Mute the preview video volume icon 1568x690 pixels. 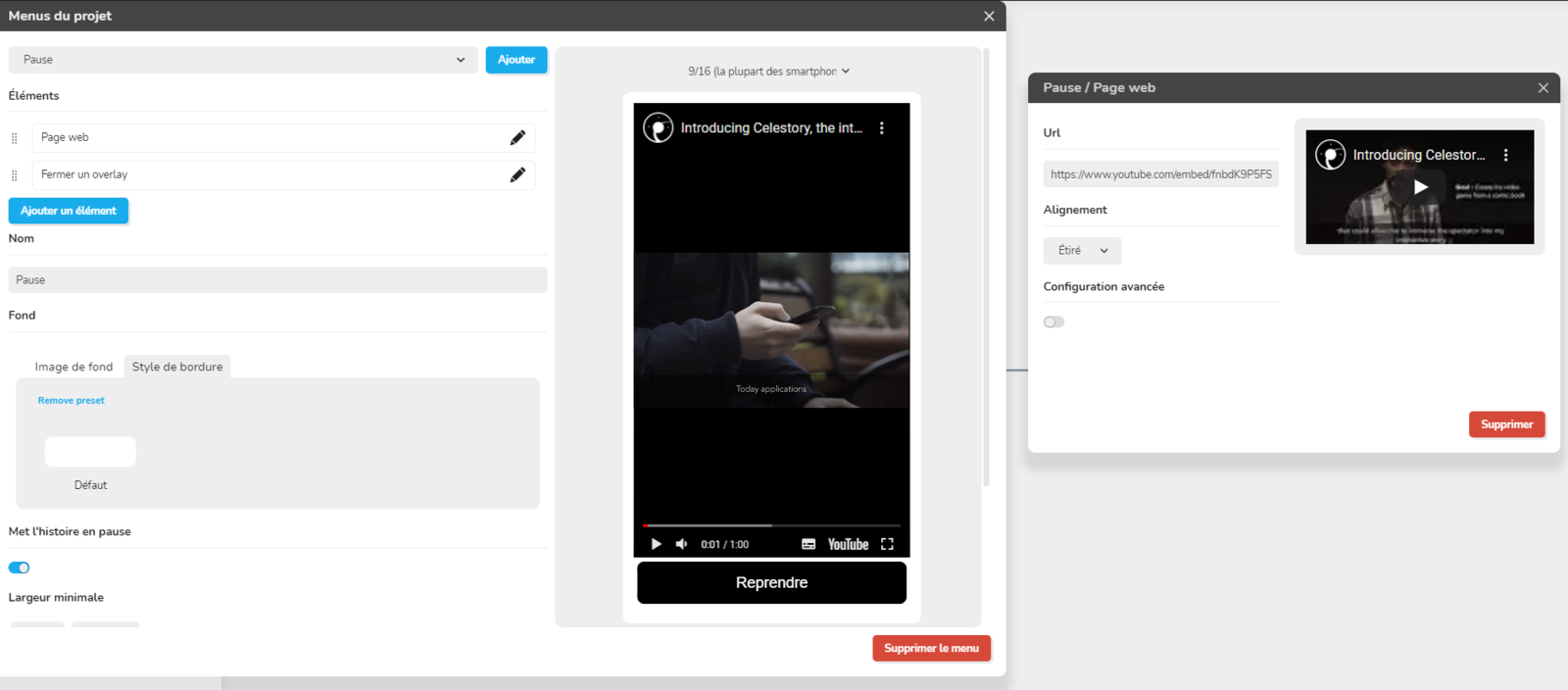pyautogui.click(x=681, y=544)
